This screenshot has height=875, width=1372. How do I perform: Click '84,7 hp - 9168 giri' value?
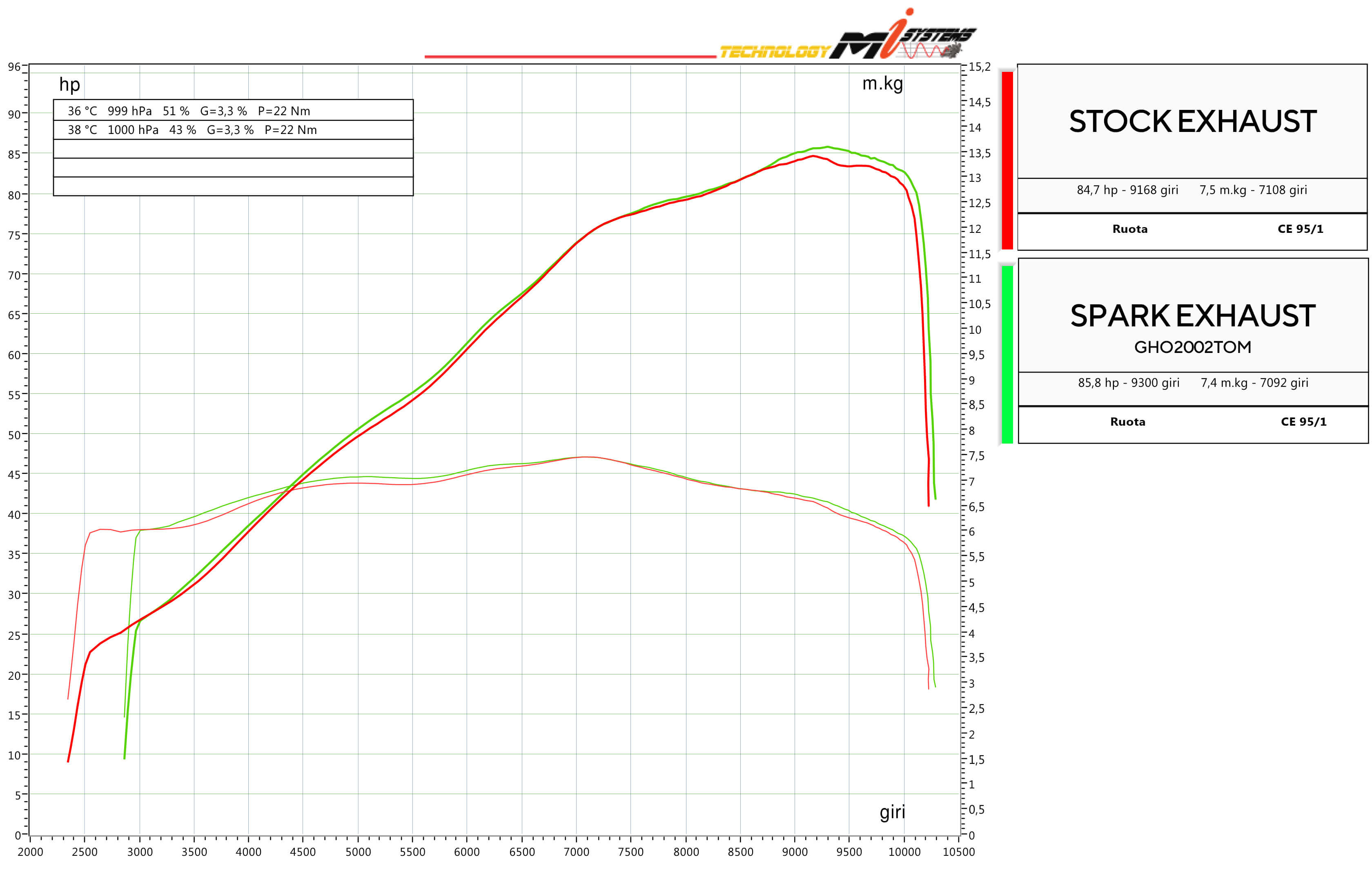[1127, 190]
